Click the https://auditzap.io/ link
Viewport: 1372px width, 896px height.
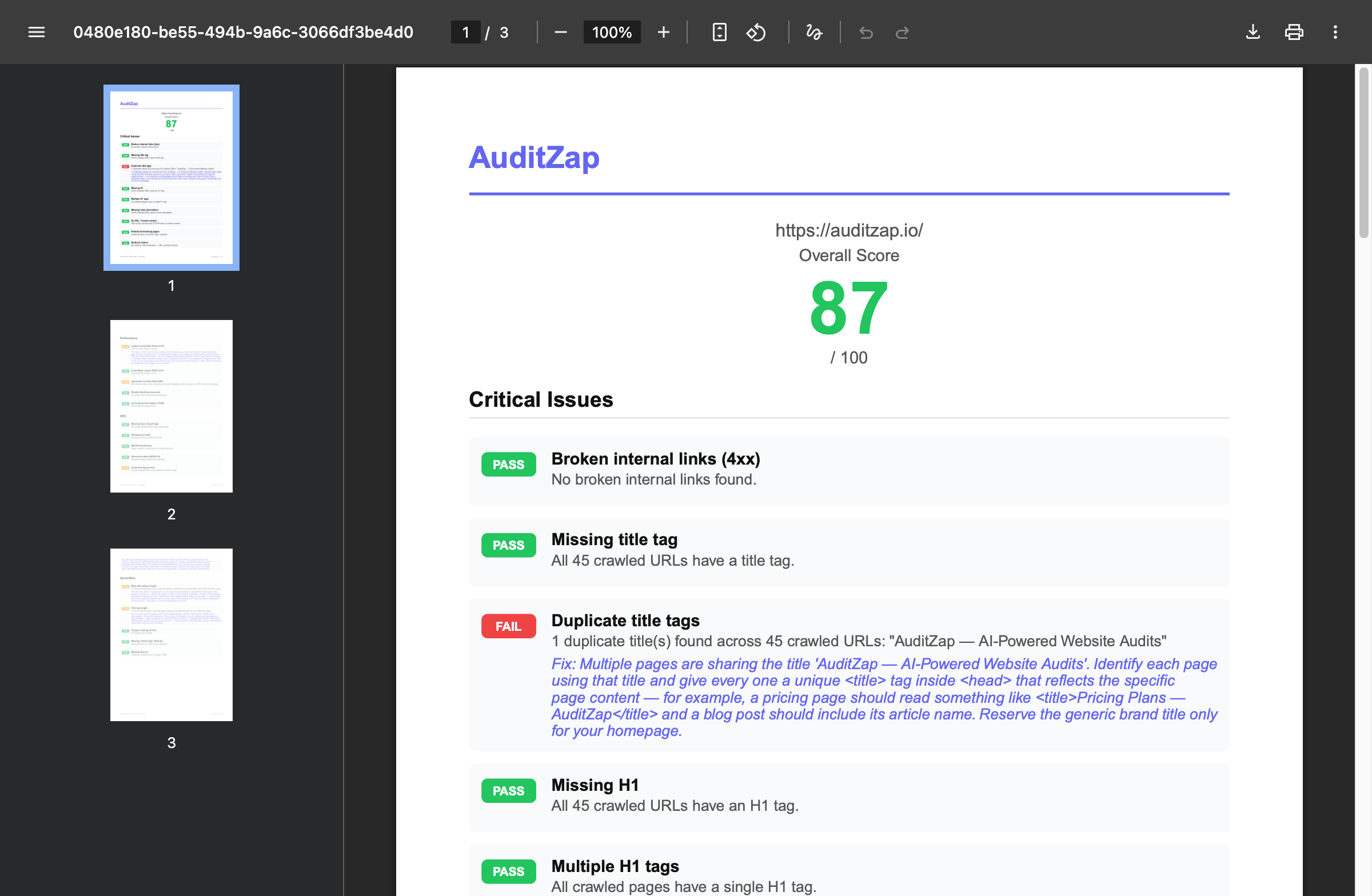(x=848, y=230)
